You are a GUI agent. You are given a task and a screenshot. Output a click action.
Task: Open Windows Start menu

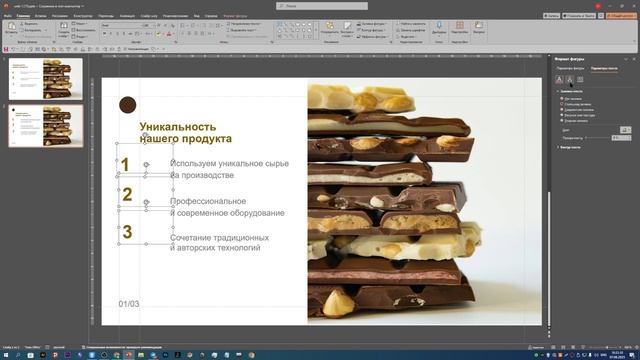click(x=6, y=355)
